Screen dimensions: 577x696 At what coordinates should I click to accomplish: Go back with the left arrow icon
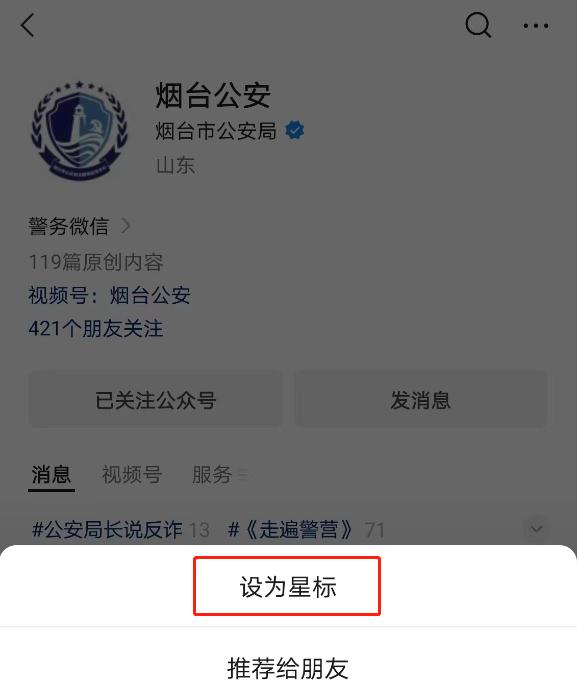[x=28, y=25]
